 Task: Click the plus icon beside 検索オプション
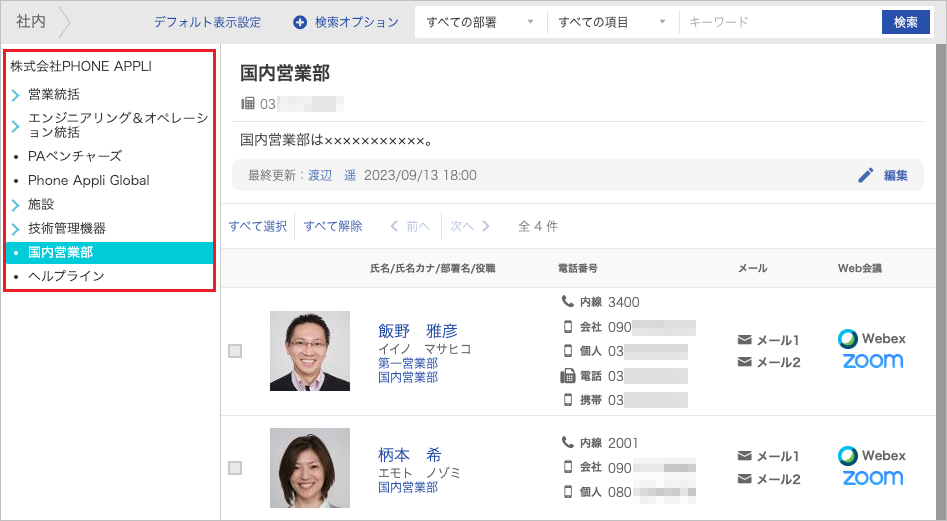(300, 22)
